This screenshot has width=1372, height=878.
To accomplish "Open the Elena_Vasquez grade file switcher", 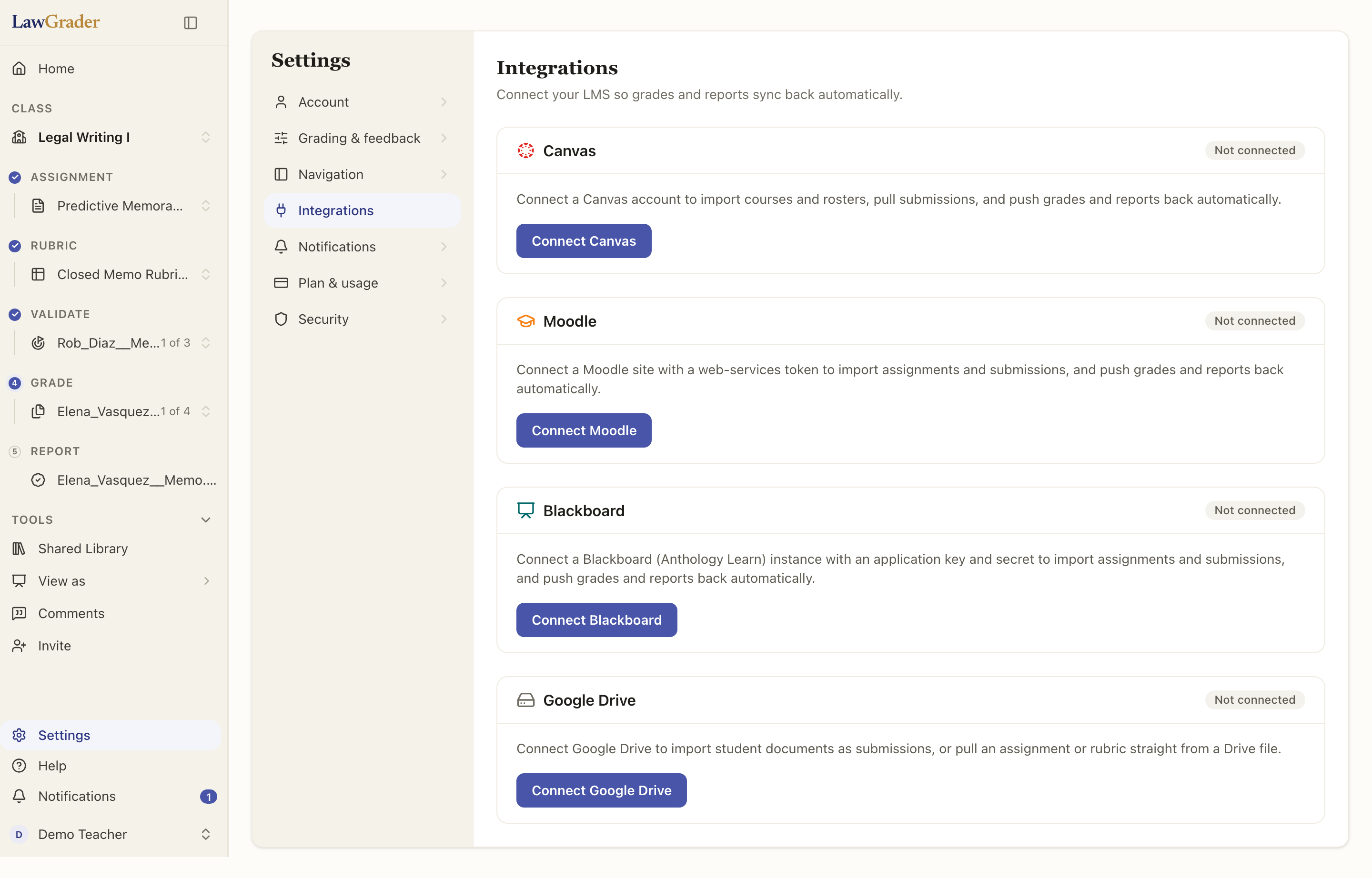I will (206, 411).
